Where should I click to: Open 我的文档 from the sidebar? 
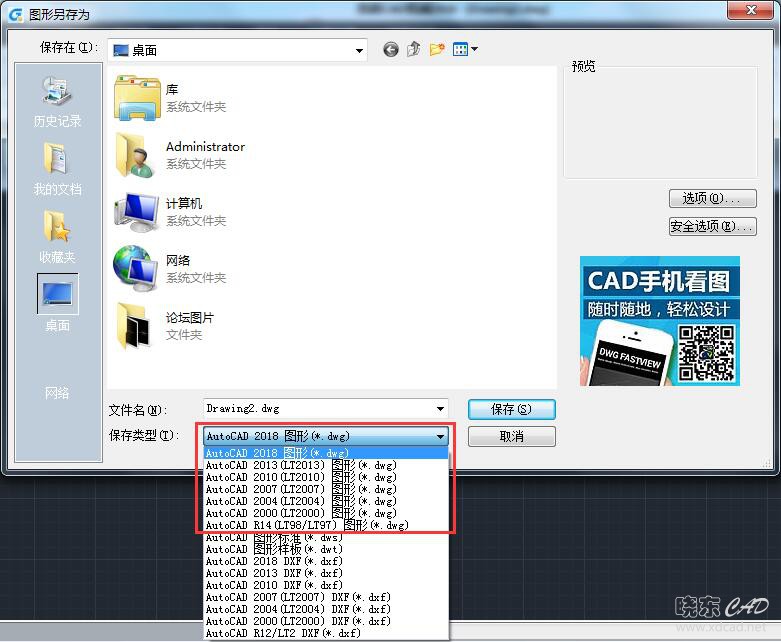(x=57, y=170)
